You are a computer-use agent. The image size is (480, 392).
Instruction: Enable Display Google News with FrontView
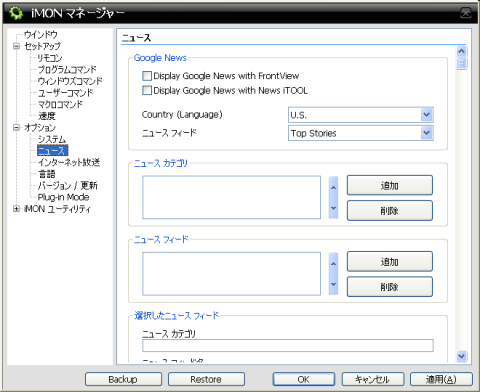pyautogui.click(x=147, y=76)
